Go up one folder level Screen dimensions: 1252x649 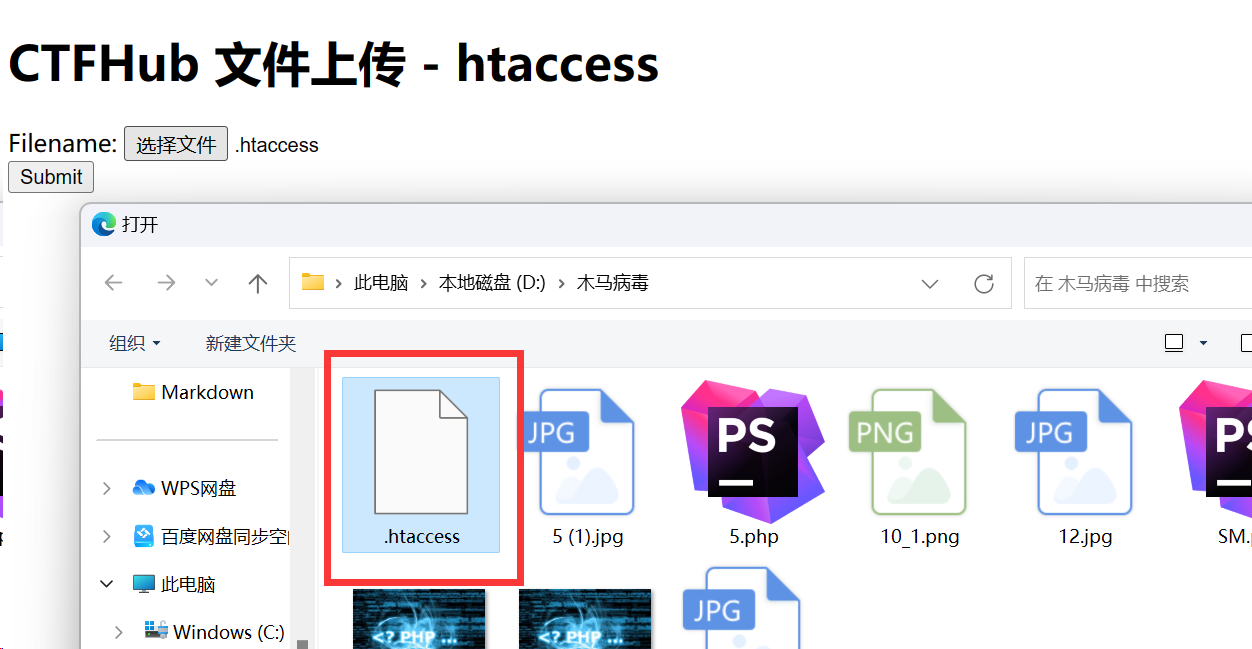pyautogui.click(x=258, y=283)
